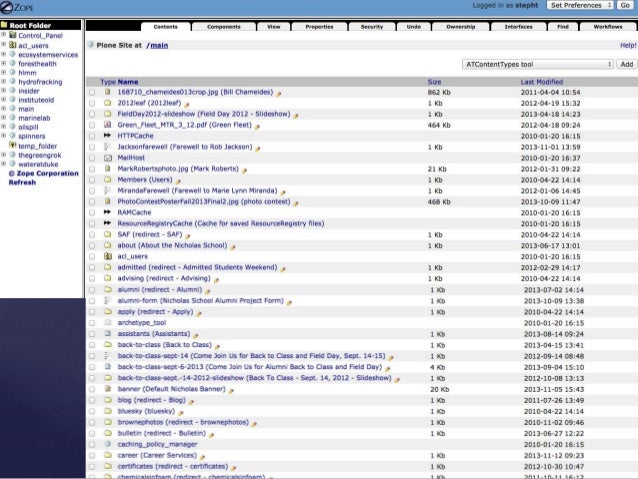Click the acl_users icon in sidebar tree
This screenshot has height=479, width=638.
click(x=13, y=45)
